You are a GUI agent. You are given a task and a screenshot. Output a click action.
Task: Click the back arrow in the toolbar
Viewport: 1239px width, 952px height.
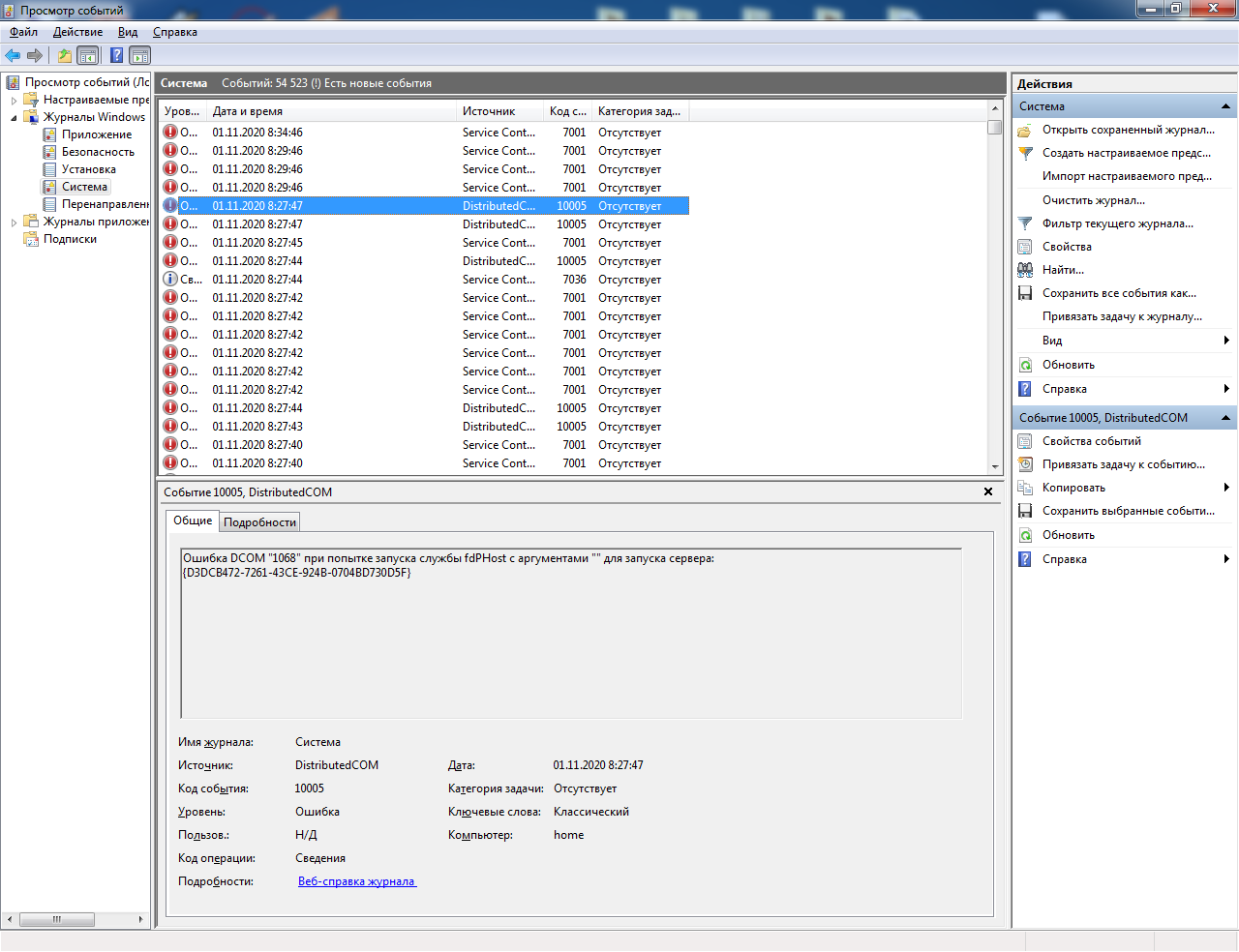13,55
